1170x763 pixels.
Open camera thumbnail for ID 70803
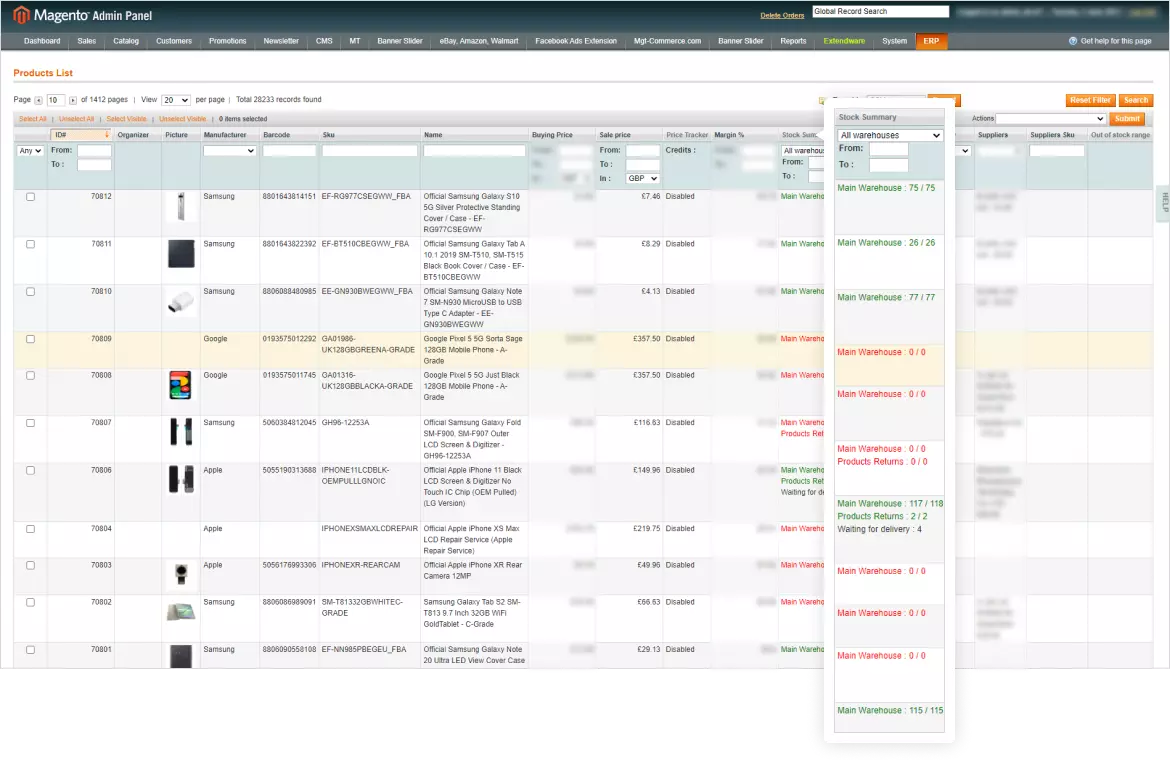click(x=181, y=574)
